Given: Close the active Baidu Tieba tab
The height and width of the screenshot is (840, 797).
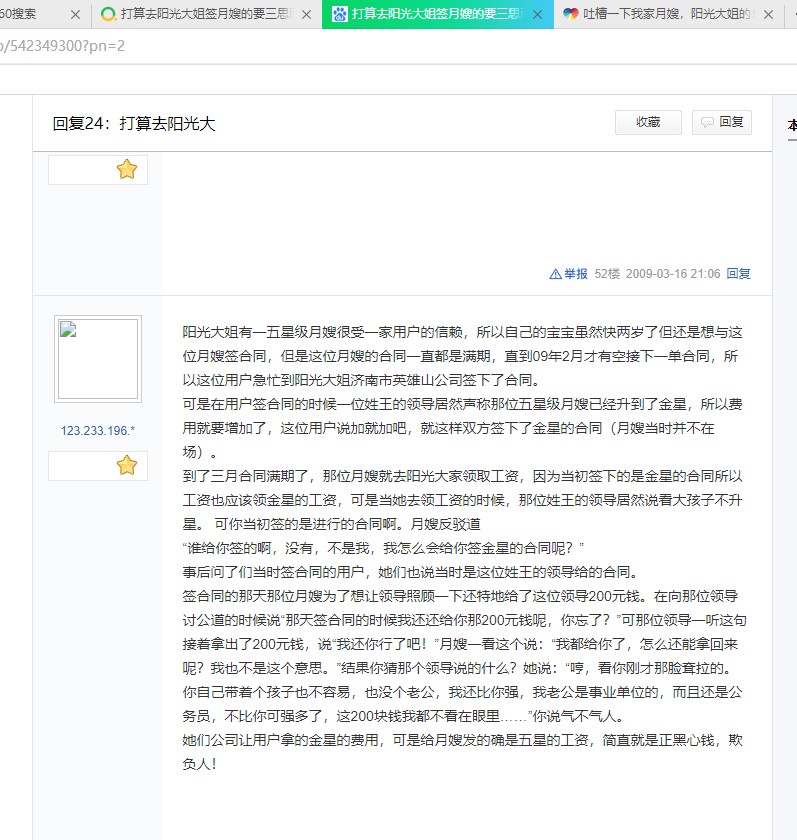Looking at the screenshot, I should click(537, 15).
